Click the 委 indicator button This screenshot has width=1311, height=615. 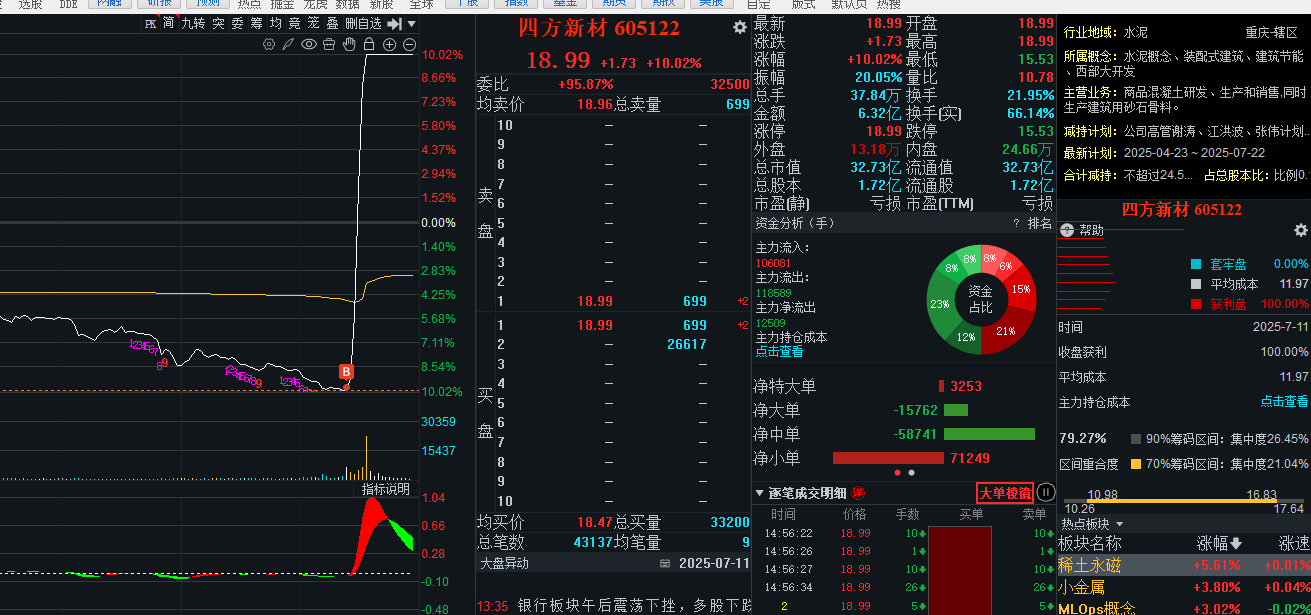tap(237, 23)
